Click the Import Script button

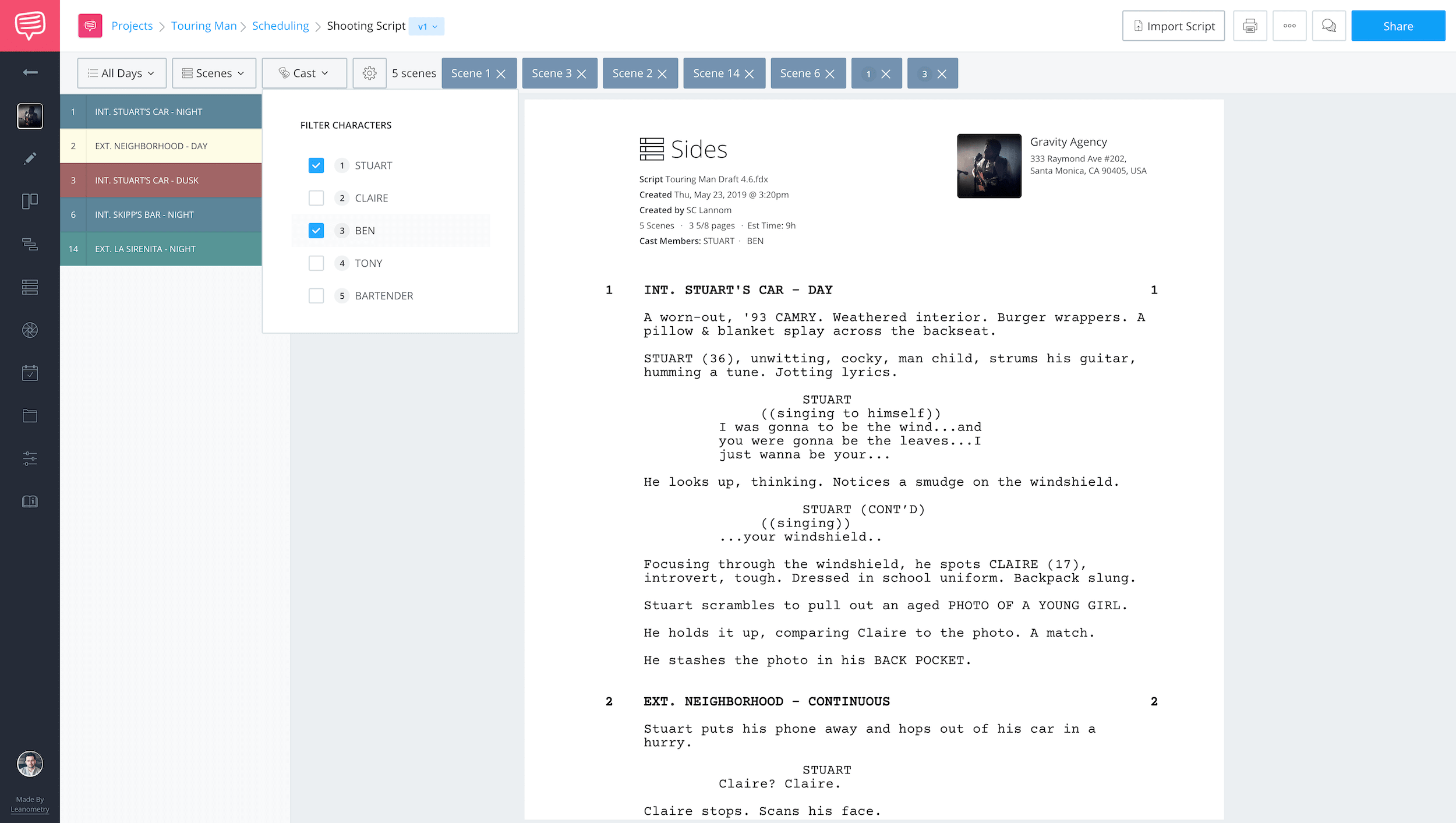[x=1173, y=26]
